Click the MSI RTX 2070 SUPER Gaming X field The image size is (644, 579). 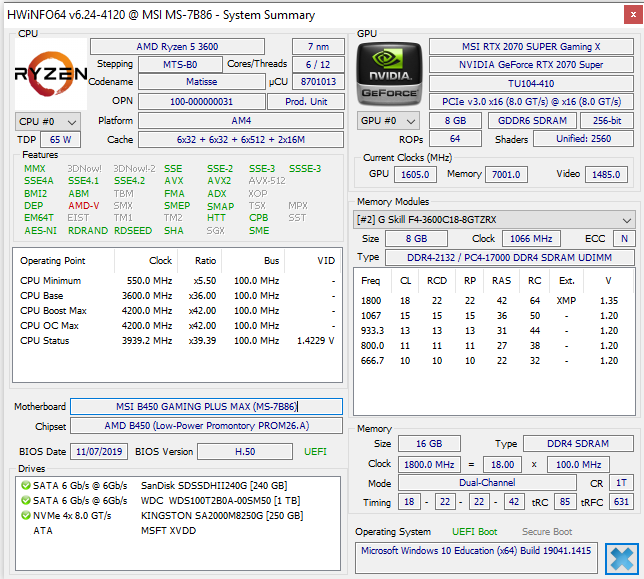(x=531, y=46)
